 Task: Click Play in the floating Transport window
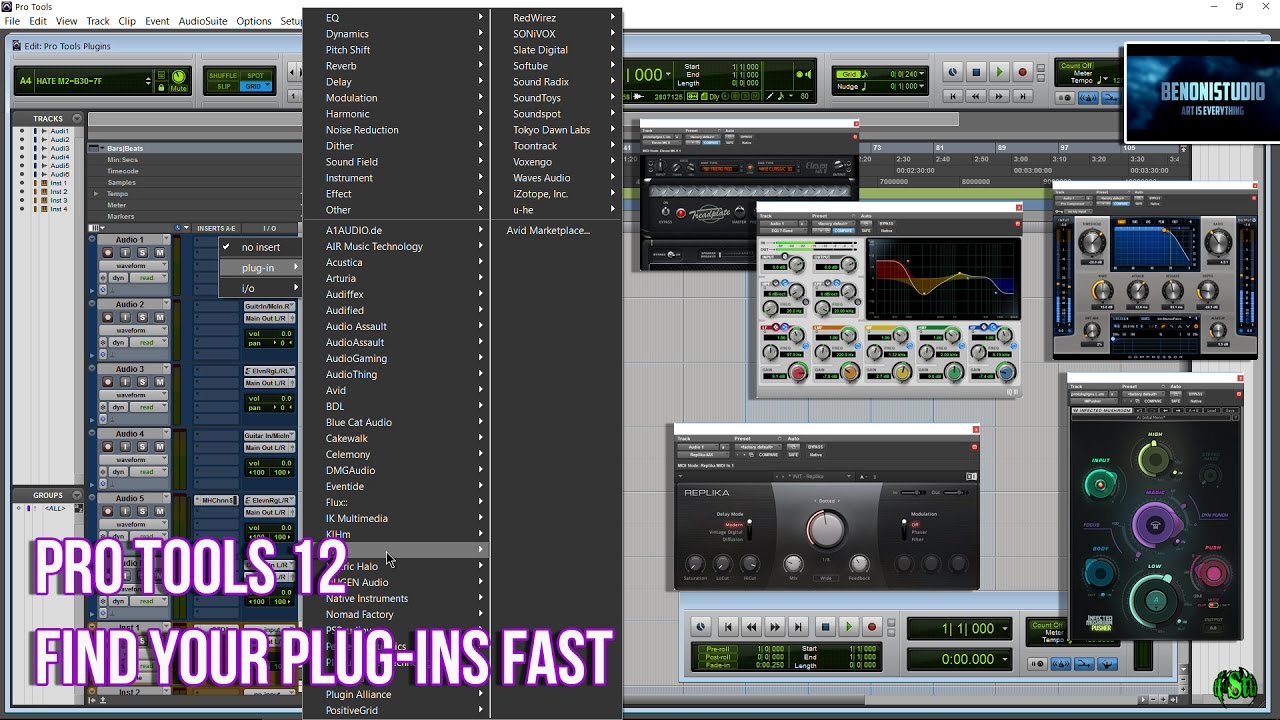coord(848,627)
